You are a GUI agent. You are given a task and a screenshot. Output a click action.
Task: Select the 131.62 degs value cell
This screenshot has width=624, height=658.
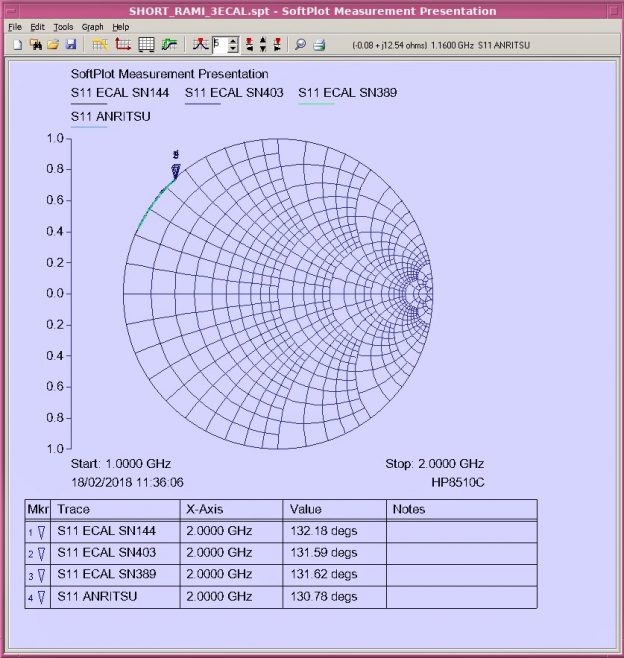[x=334, y=575]
